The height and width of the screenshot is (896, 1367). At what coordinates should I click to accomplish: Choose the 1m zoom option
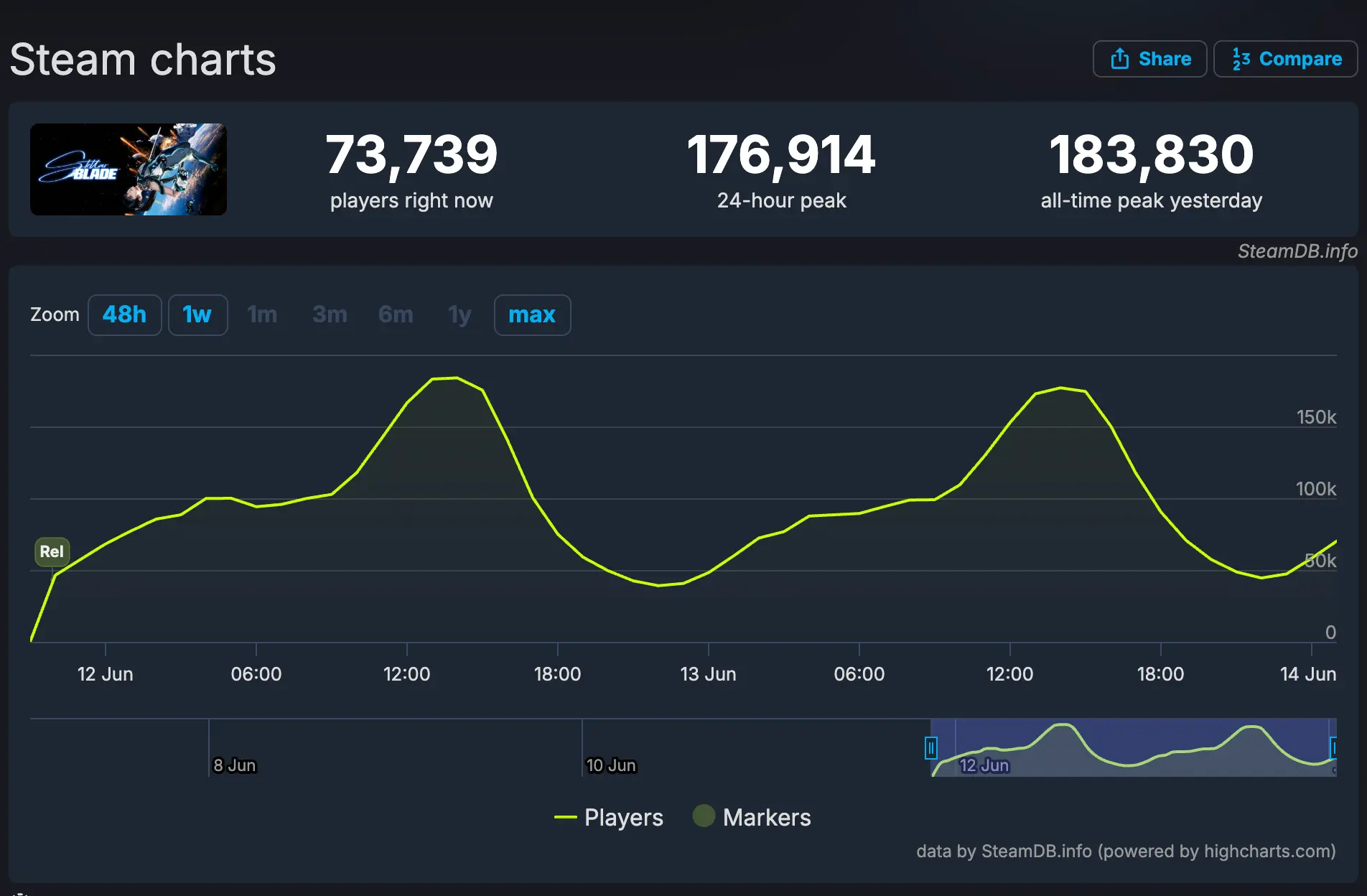click(x=262, y=314)
